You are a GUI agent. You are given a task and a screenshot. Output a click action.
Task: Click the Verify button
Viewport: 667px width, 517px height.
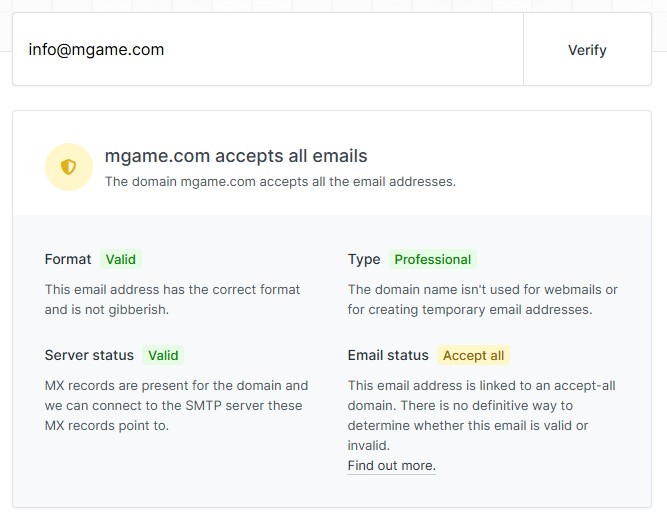[x=587, y=49]
